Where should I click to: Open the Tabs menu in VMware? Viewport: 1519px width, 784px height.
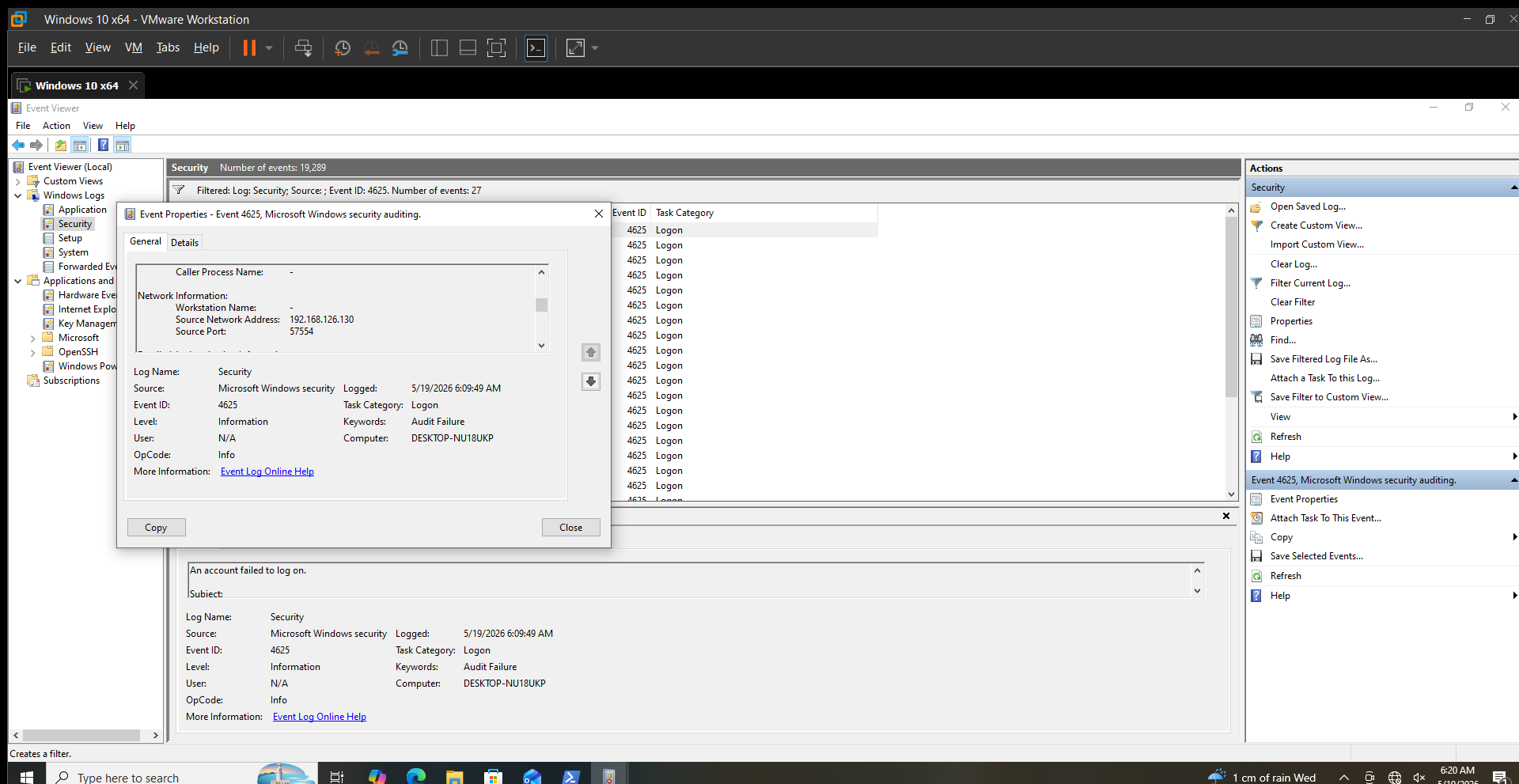click(x=168, y=47)
